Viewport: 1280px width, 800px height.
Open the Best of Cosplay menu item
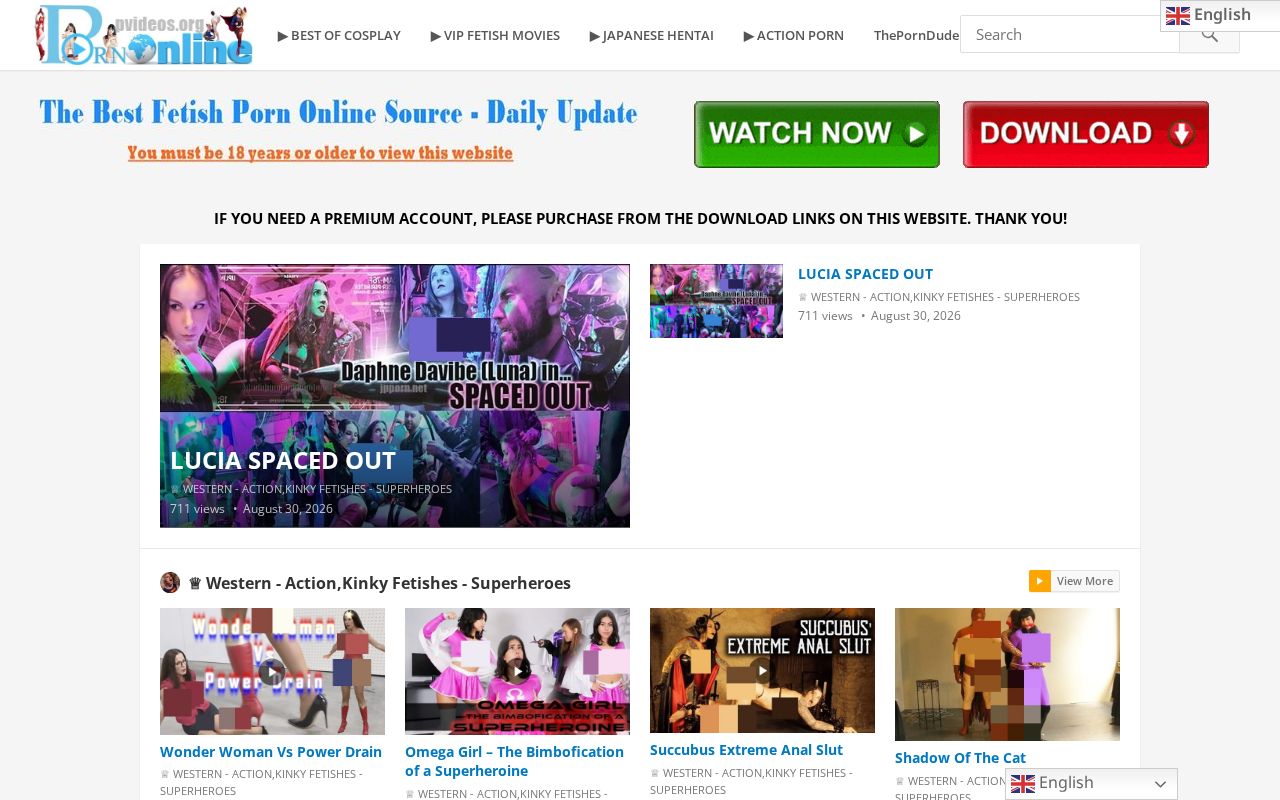point(339,35)
